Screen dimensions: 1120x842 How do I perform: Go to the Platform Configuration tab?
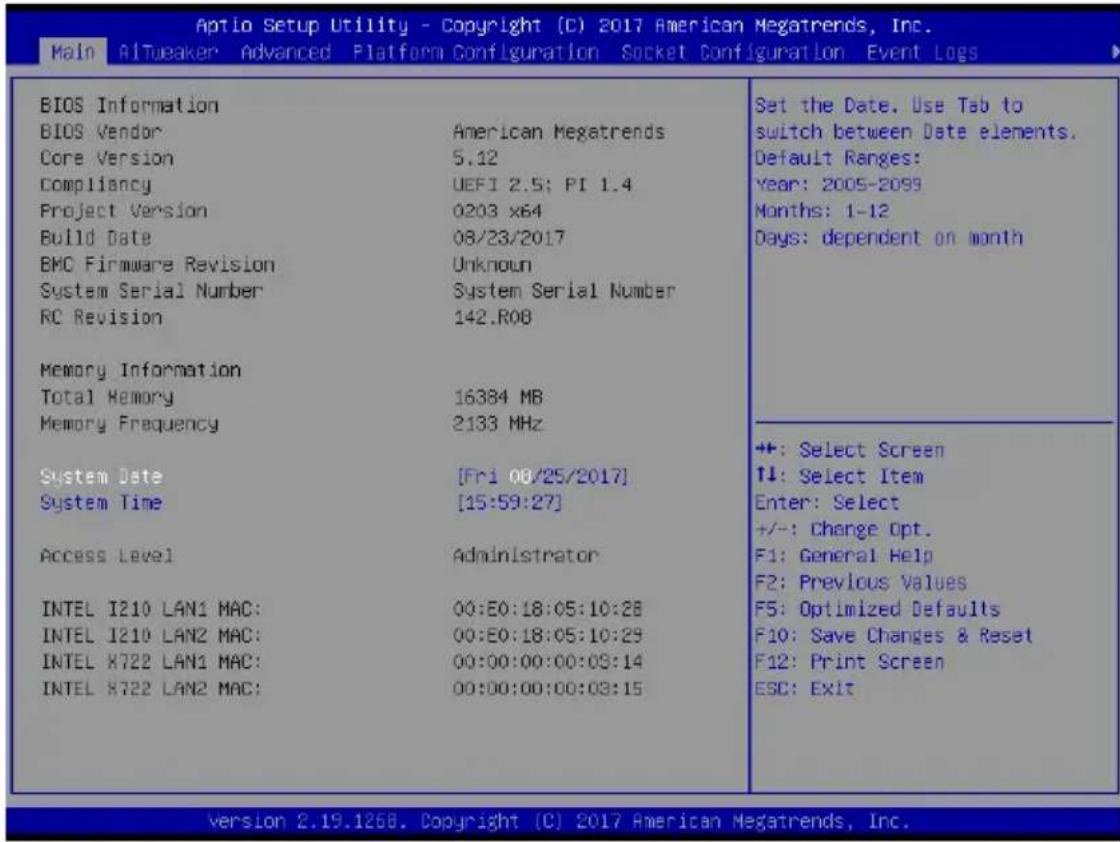coord(476,53)
